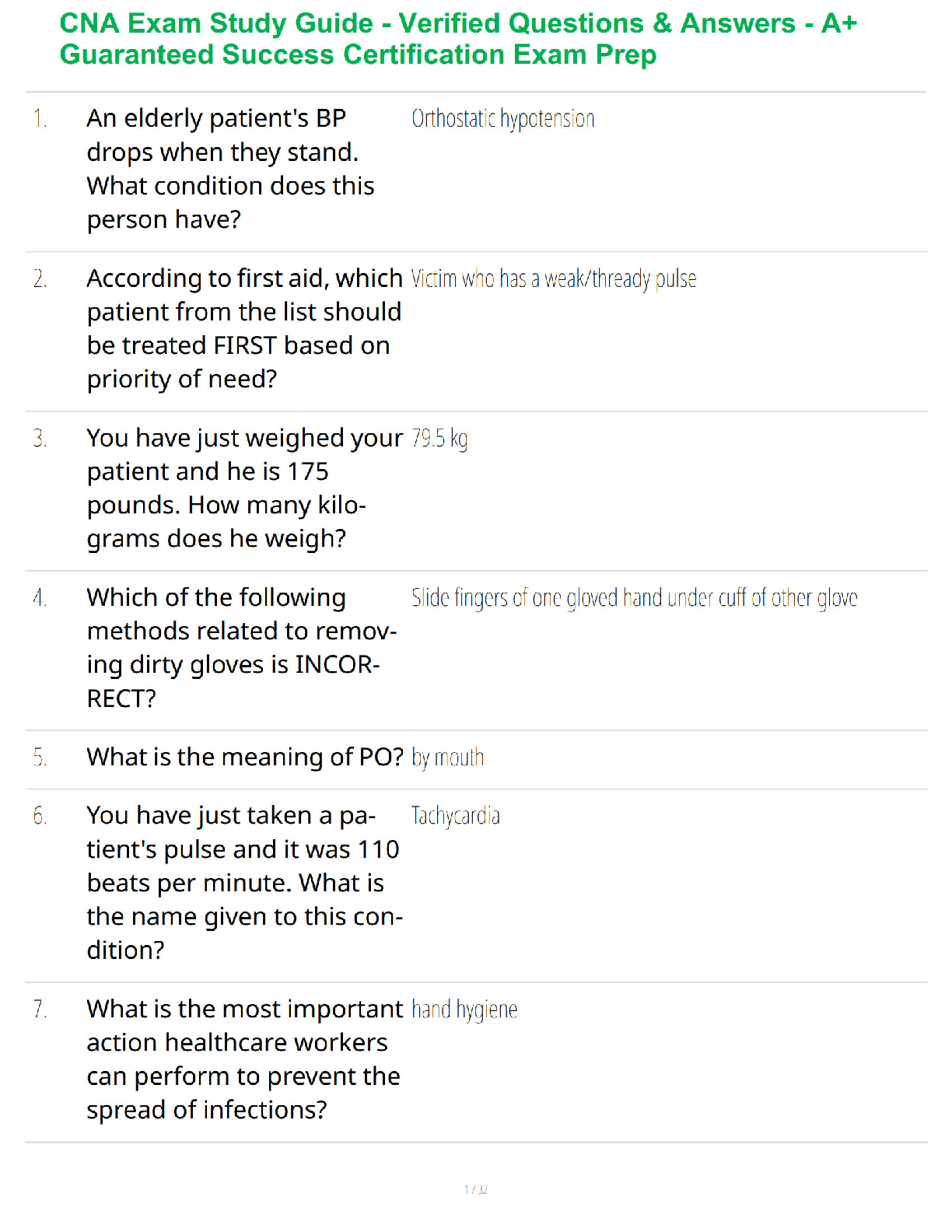Click the number 1 list marker
Viewport: 952px width, 1232px height.
click(40, 119)
